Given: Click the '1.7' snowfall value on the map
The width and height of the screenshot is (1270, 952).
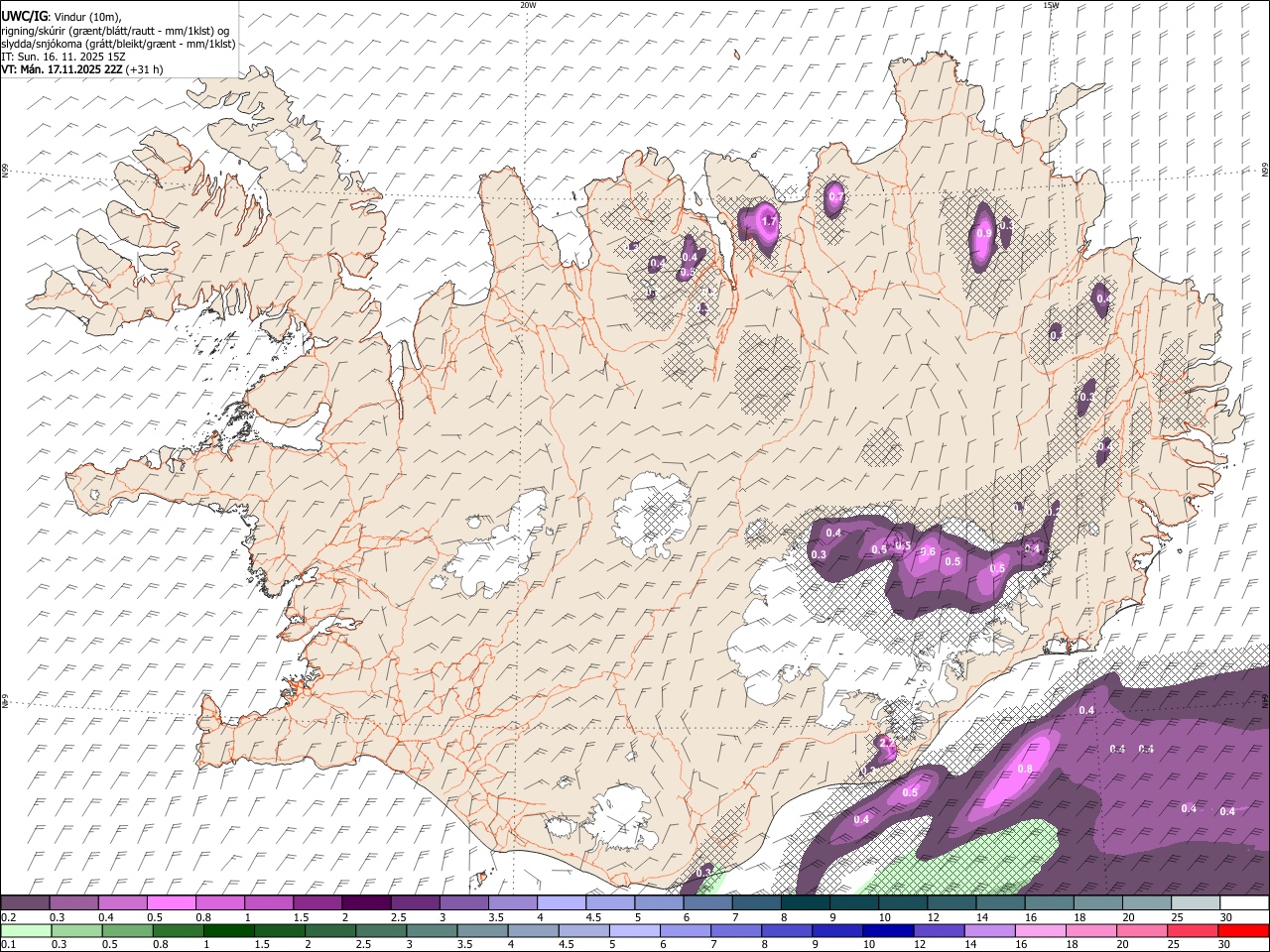Looking at the screenshot, I should (768, 222).
